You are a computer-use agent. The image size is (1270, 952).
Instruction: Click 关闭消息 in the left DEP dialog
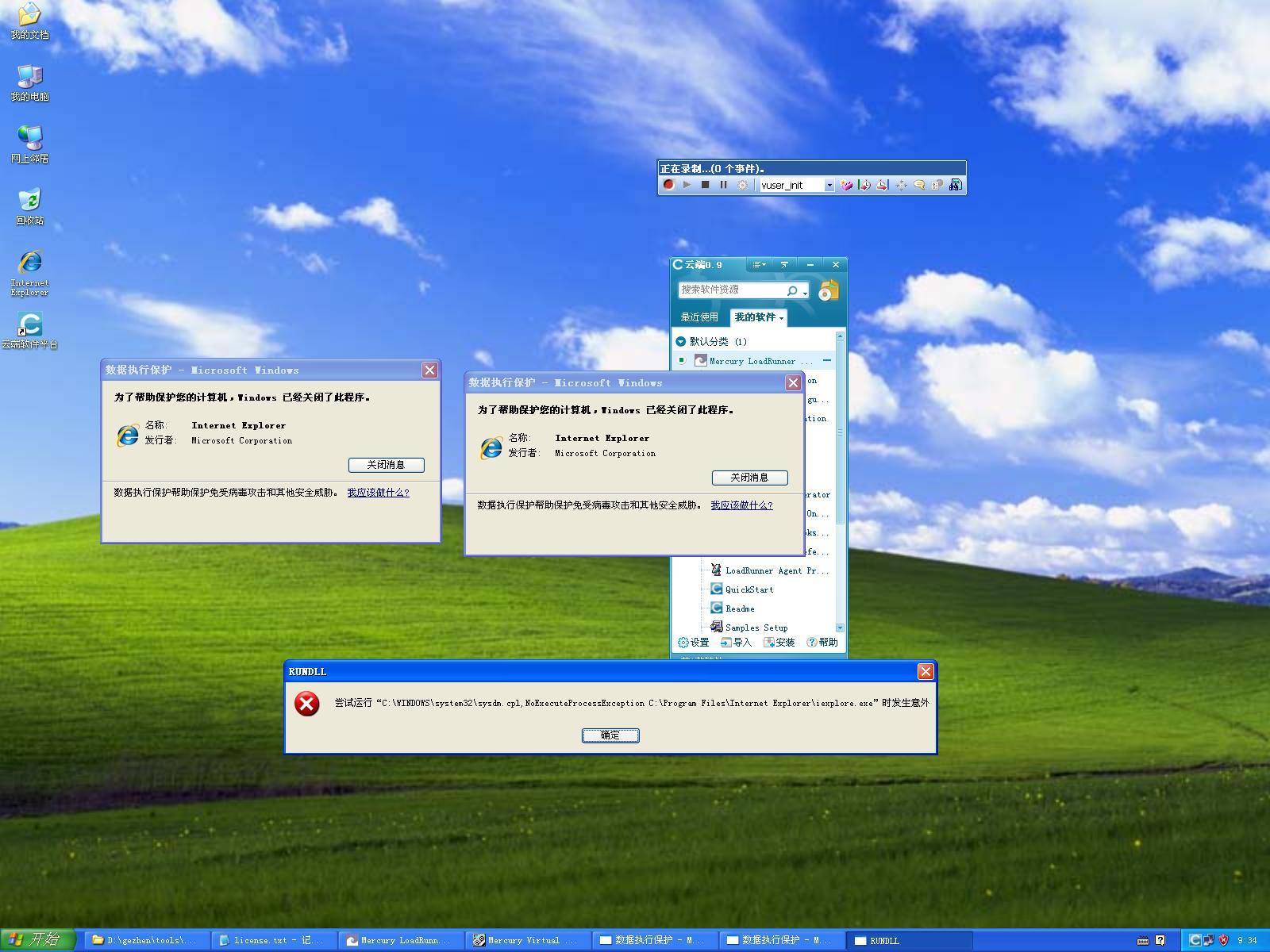point(386,465)
